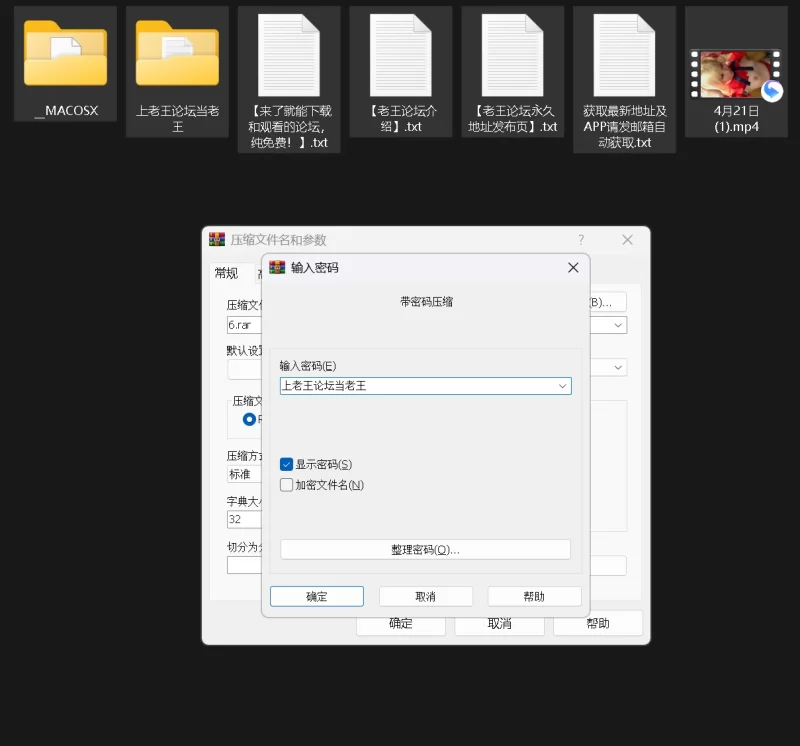Enable the 加密文件名 checkbox

tap(287, 485)
